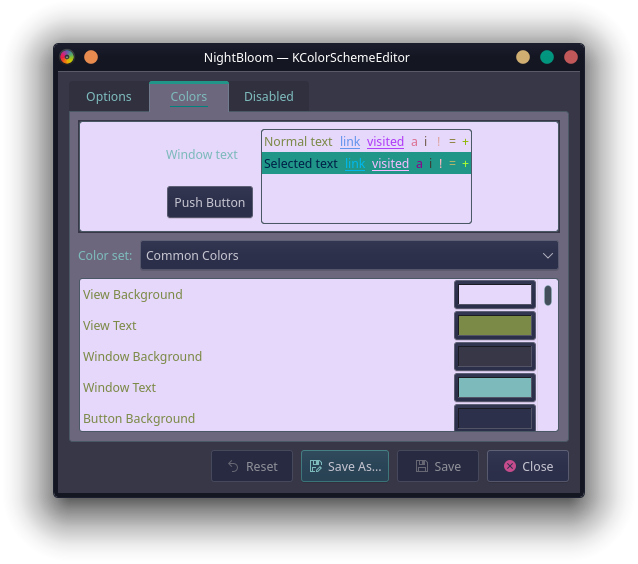Click 'link' in Normal text preview row
Viewport: 638px width, 564px height.
click(x=350, y=142)
